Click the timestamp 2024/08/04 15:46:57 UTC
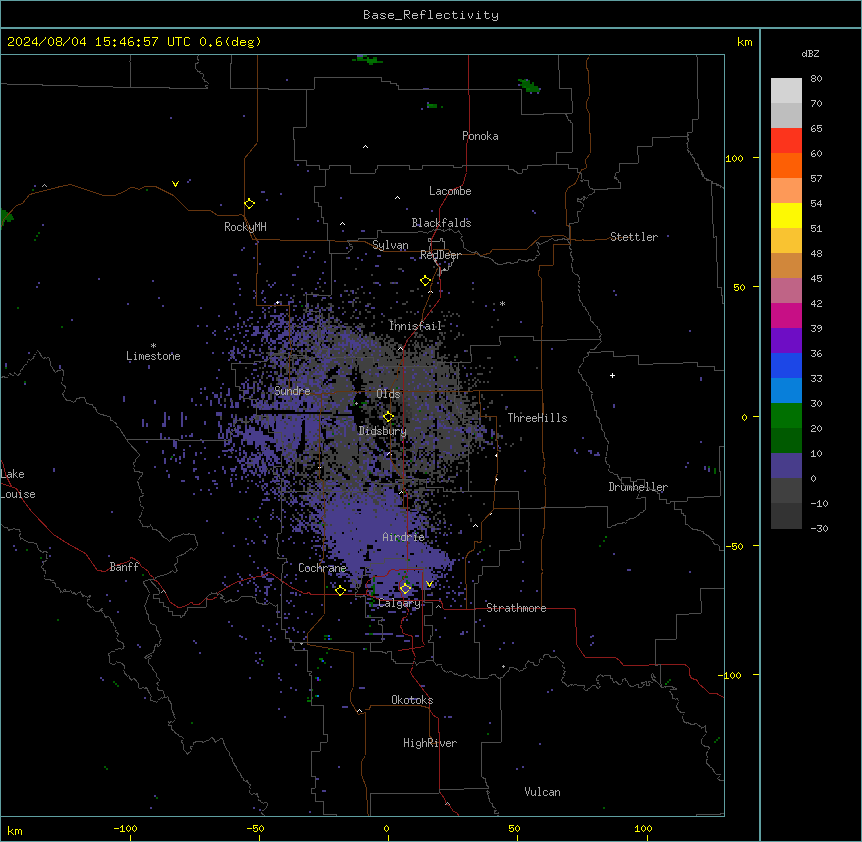The height and width of the screenshot is (842, 862). click(x=99, y=42)
